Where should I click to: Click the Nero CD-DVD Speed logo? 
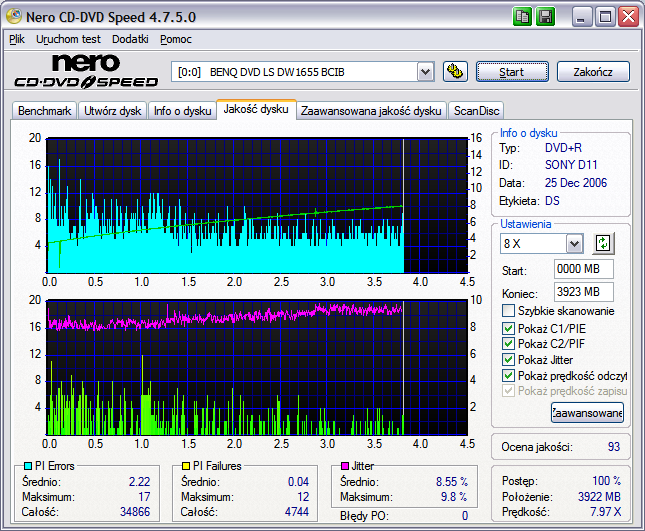[86, 71]
